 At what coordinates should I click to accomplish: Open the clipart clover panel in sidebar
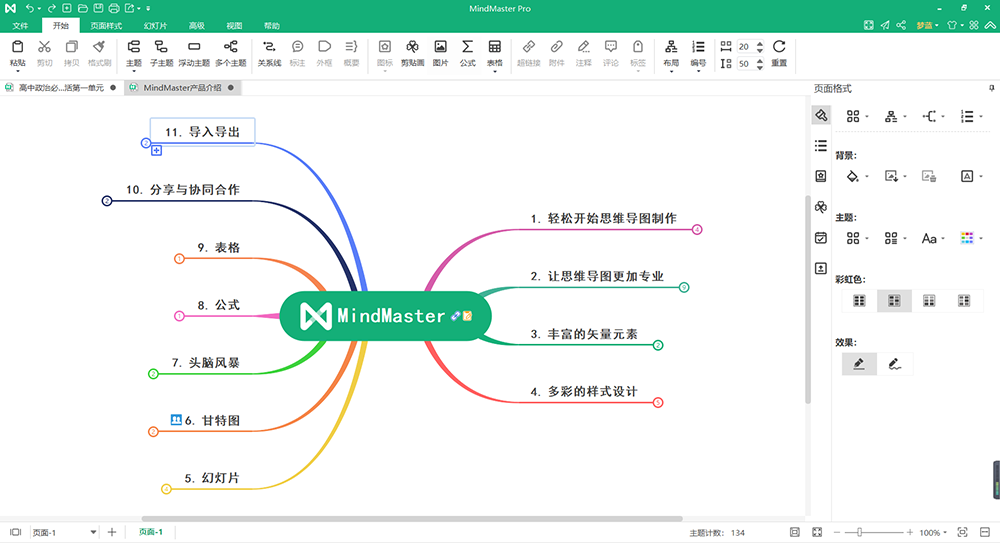[821, 207]
